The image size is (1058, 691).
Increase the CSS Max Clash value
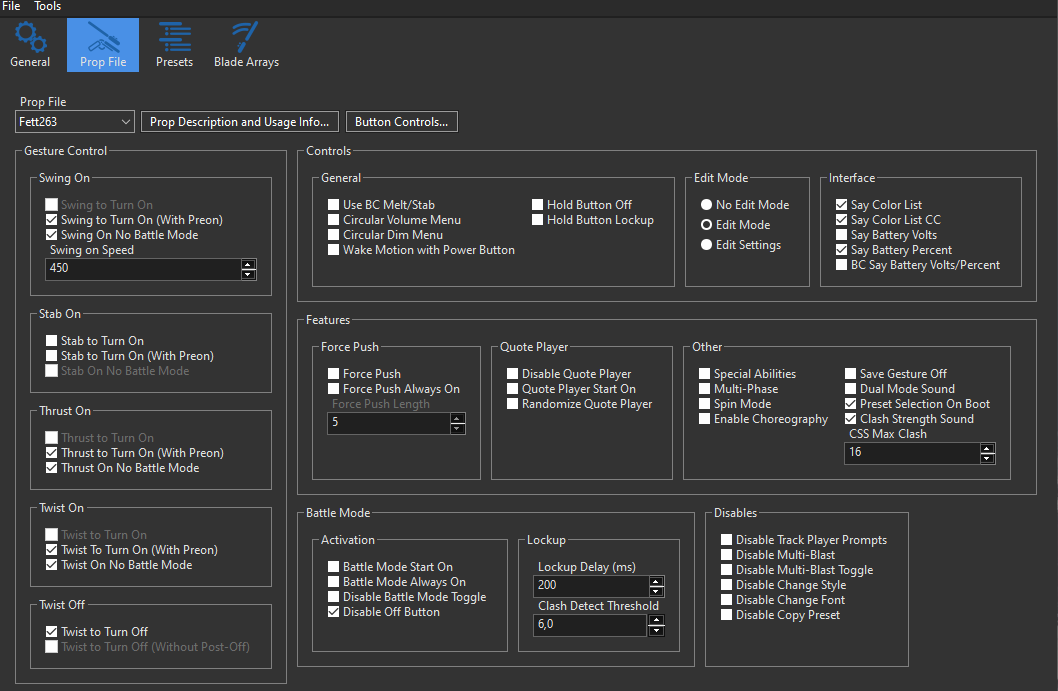(987, 447)
